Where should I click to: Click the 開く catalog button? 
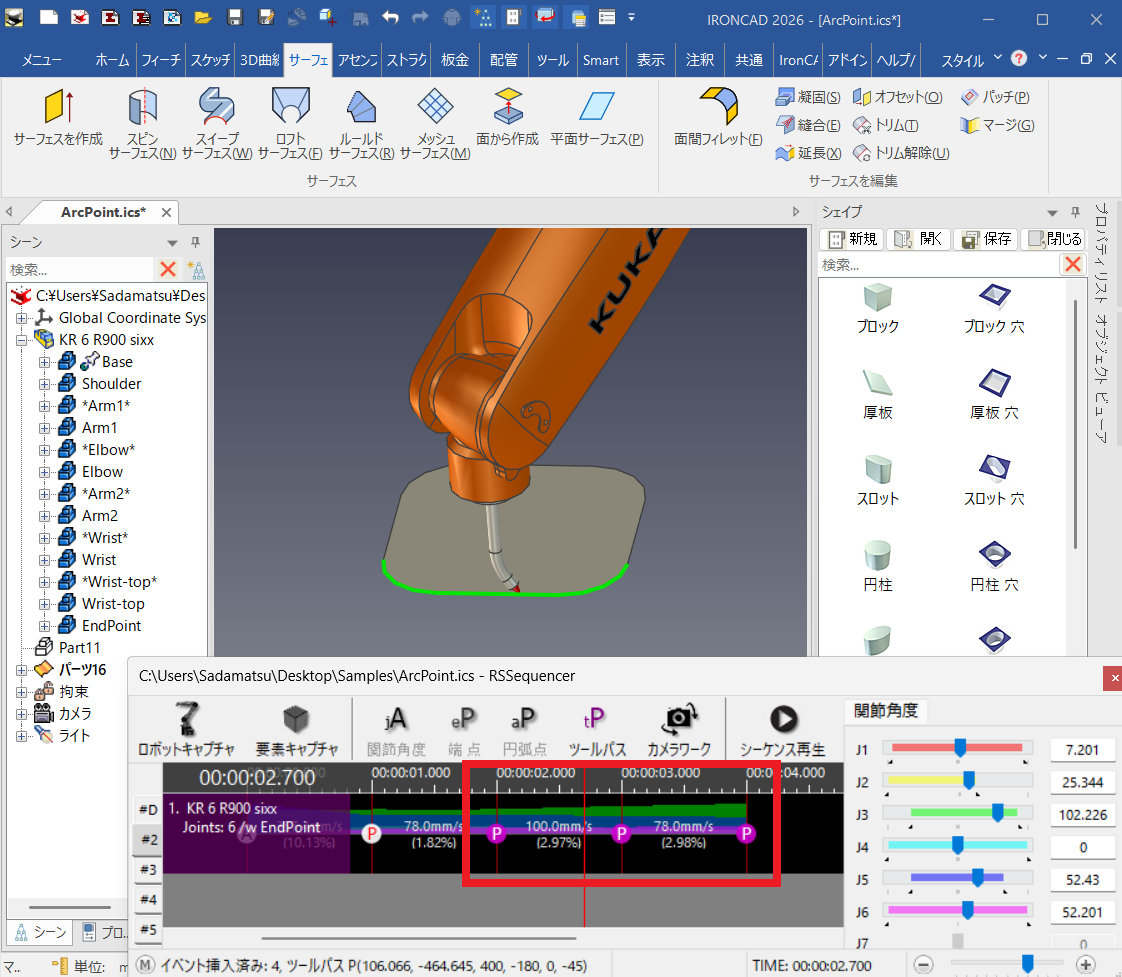(919, 239)
